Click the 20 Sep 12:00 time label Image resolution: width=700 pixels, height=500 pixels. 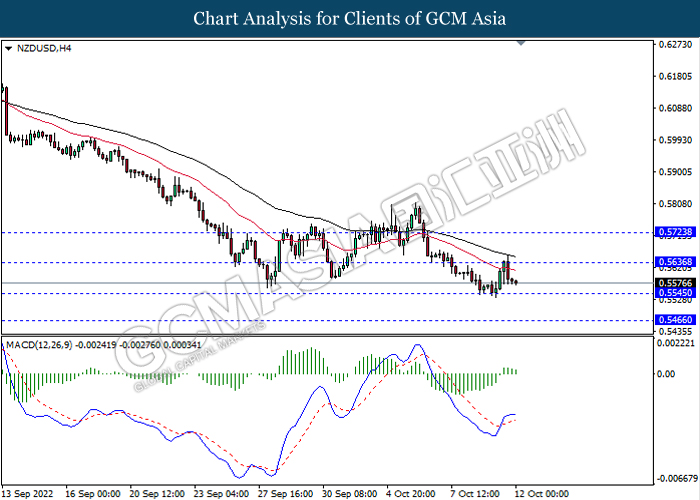tap(157, 494)
